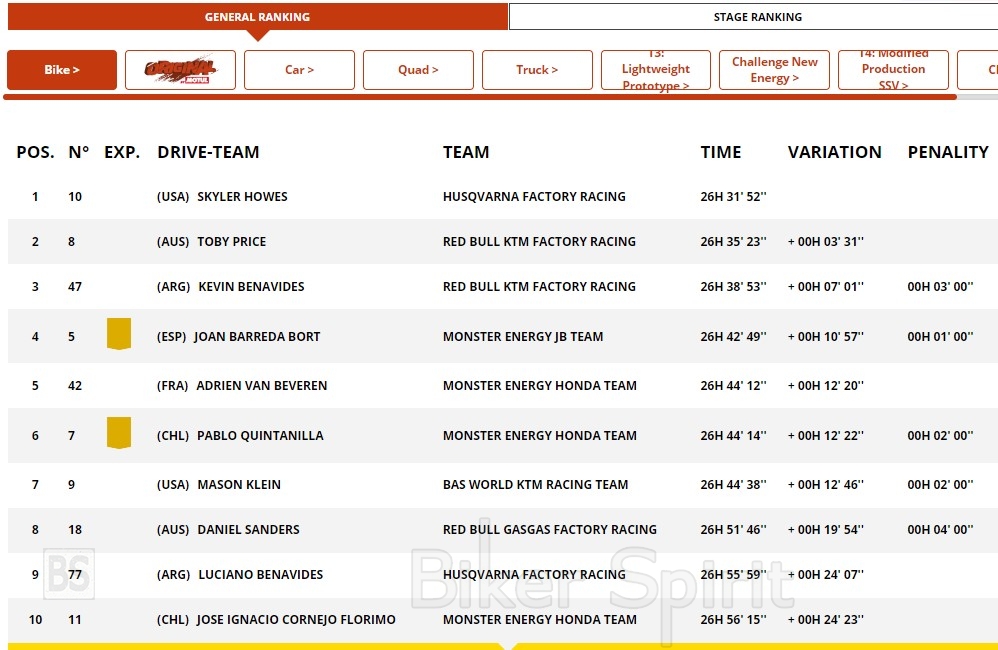This screenshot has height=650, width=998.
Task: Open the Quad category rankings
Action: 418,70
